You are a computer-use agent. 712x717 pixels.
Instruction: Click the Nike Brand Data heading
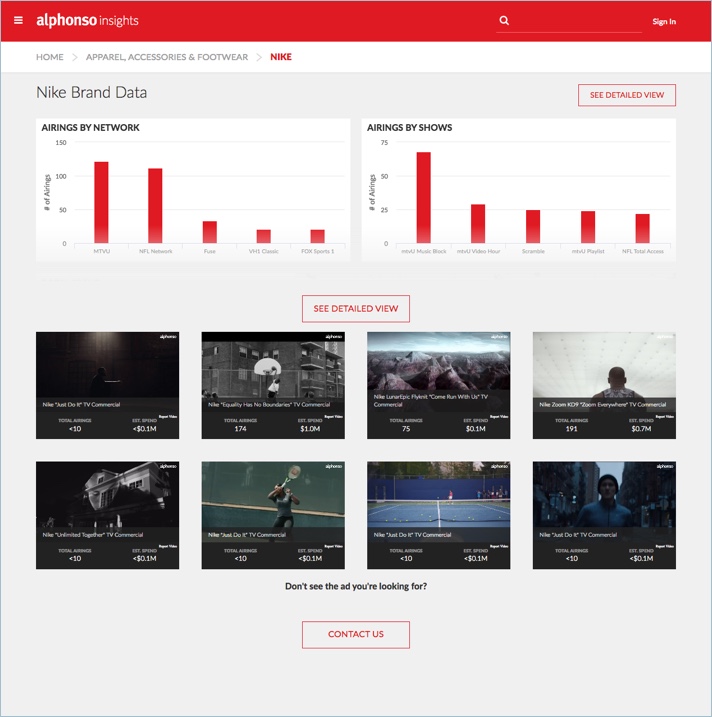pyautogui.click(x=91, y=92)
